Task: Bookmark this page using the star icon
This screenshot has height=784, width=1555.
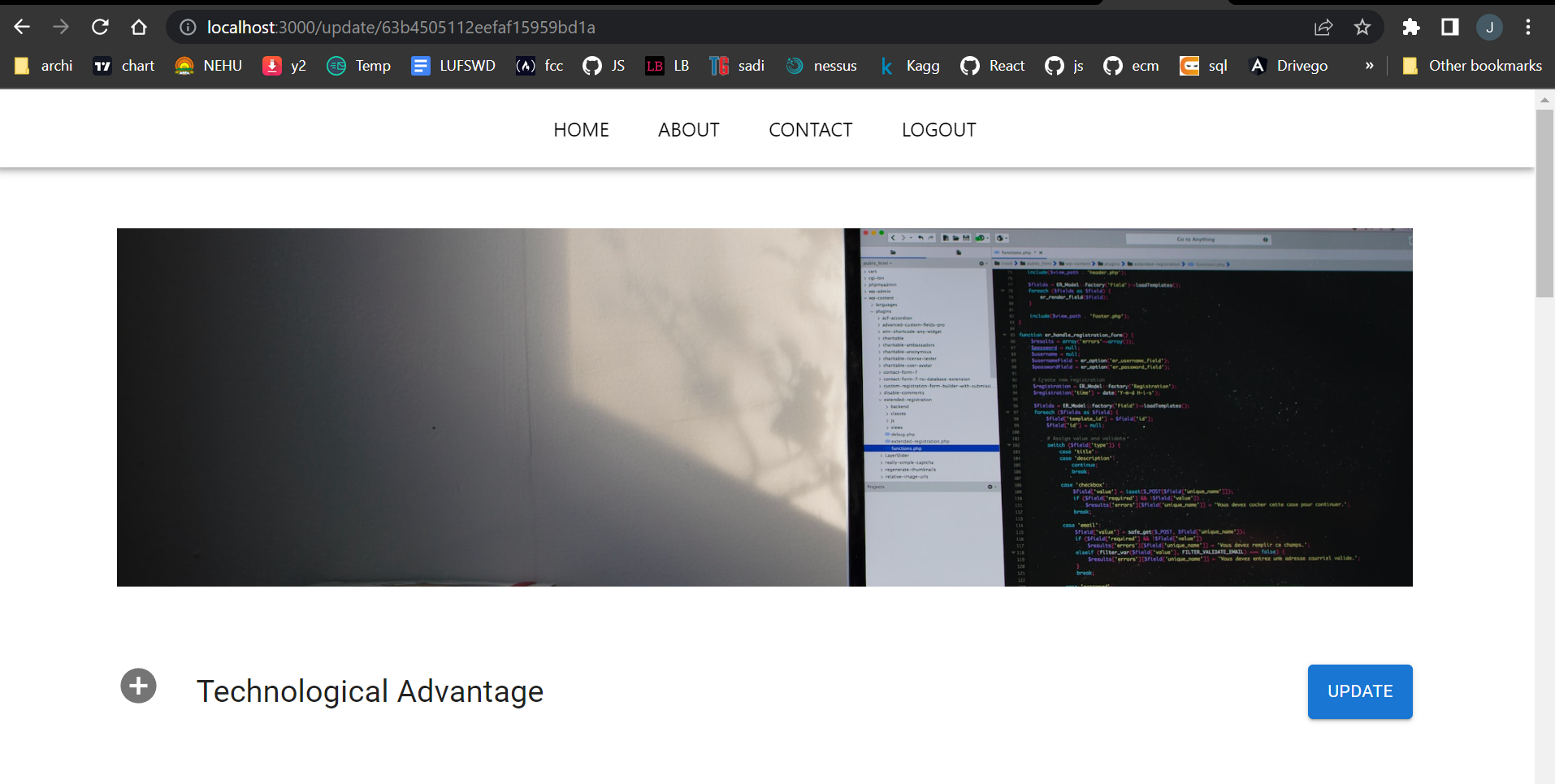Action: (x=1363, y=26)
